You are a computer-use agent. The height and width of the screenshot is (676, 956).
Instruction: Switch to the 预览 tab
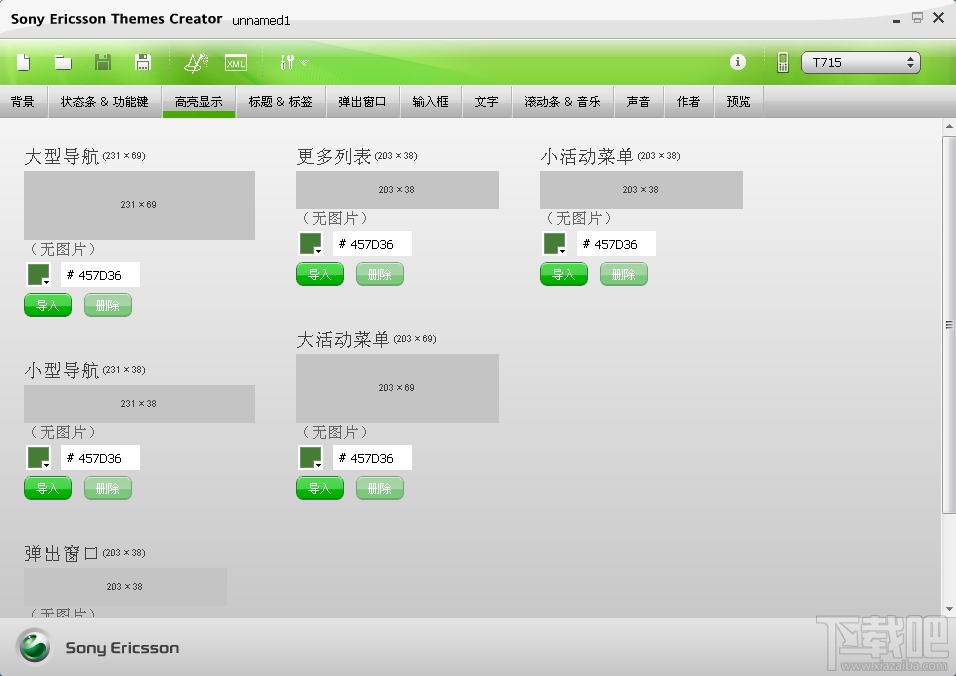[x=738, y=102]
